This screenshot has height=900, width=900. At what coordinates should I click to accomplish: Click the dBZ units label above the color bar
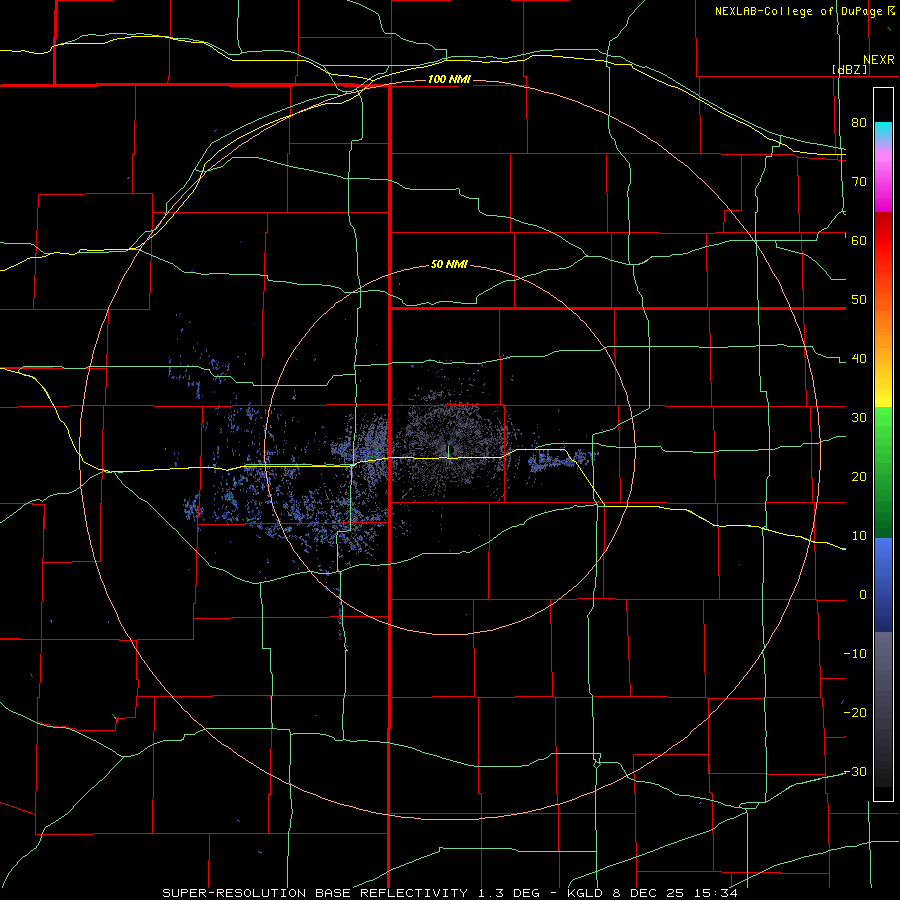coord(849,69)
